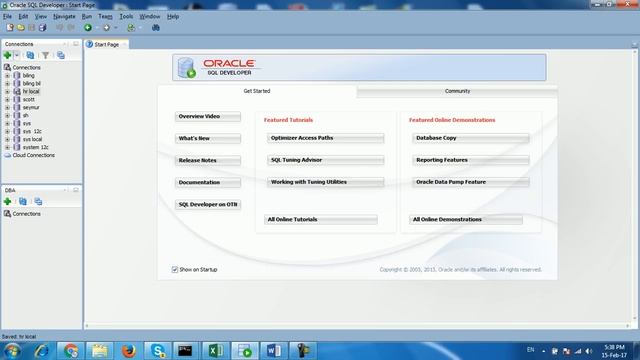Viewport: 640px width, 360px height.
Task: Click the Save All toolbar icon
Action: click(x=42, y=27)
